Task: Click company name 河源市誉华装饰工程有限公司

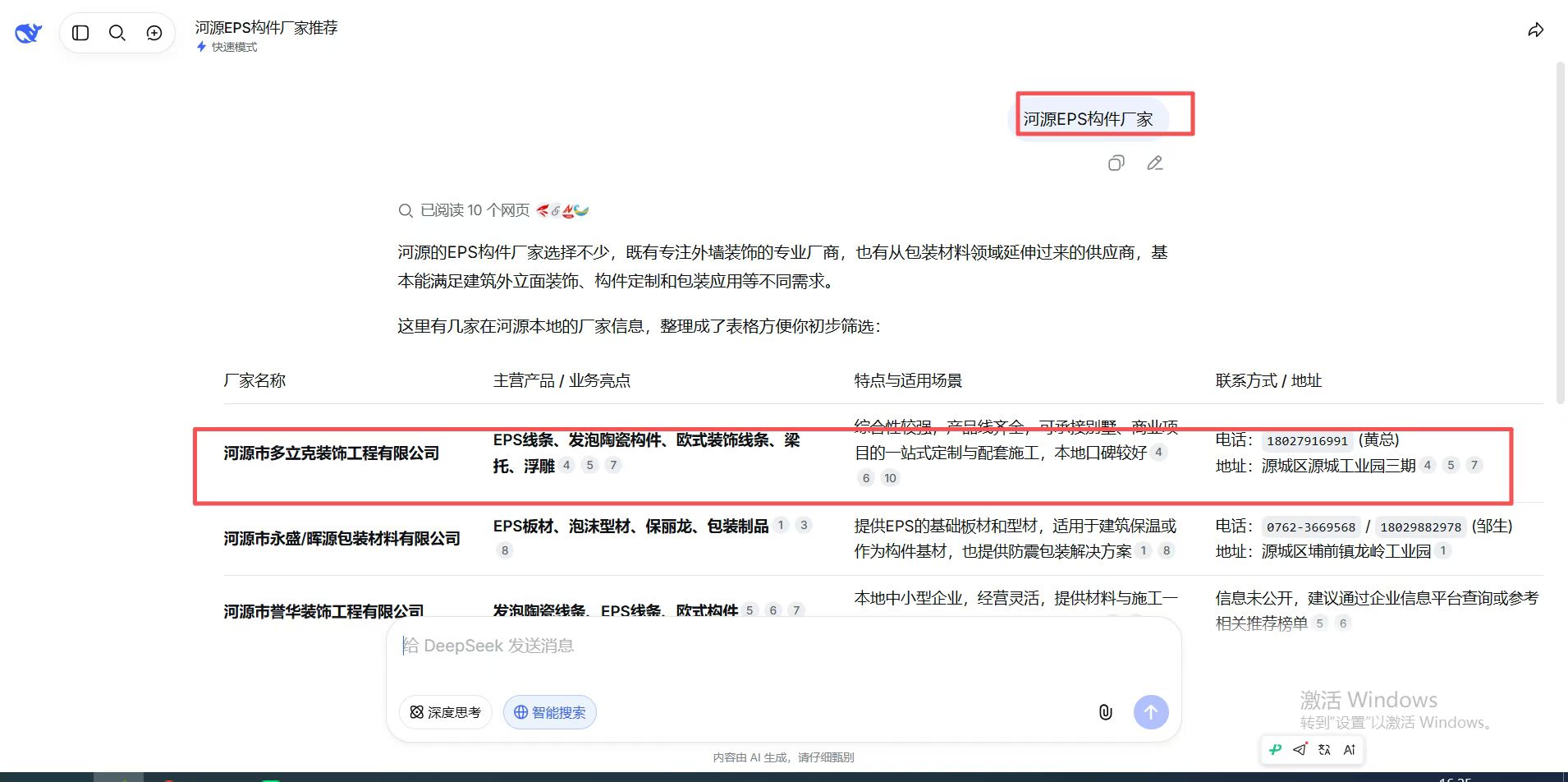Action: pyautogui.click(x=323, y=611)
